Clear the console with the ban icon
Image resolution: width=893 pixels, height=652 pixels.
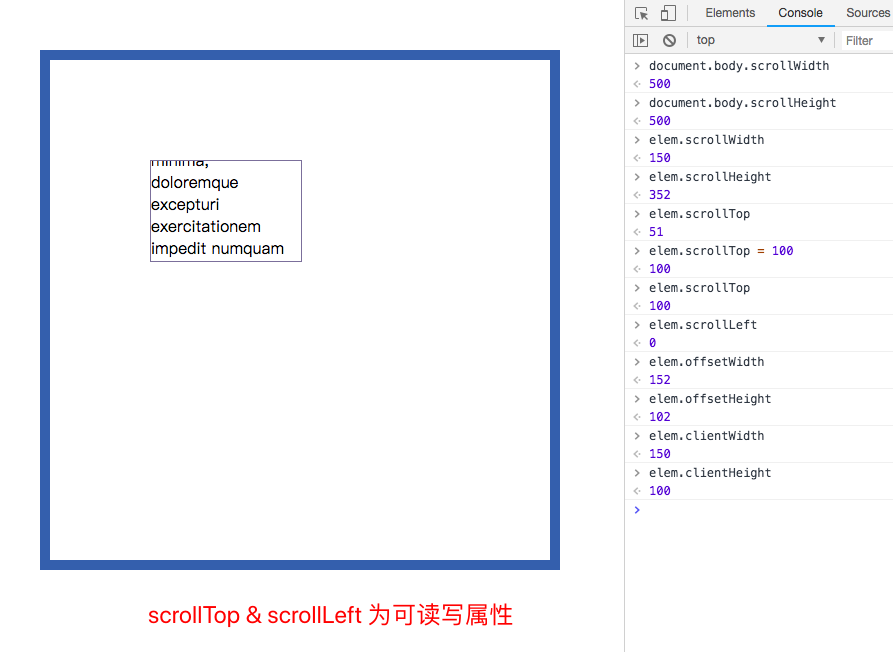pos(669,40)
